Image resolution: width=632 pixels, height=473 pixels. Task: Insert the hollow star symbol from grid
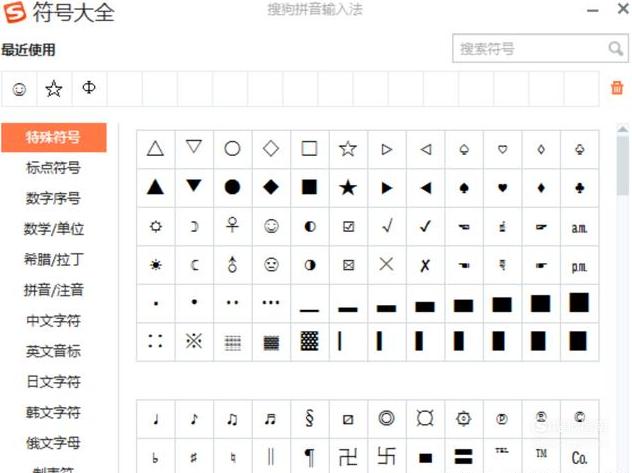[347, 149]
